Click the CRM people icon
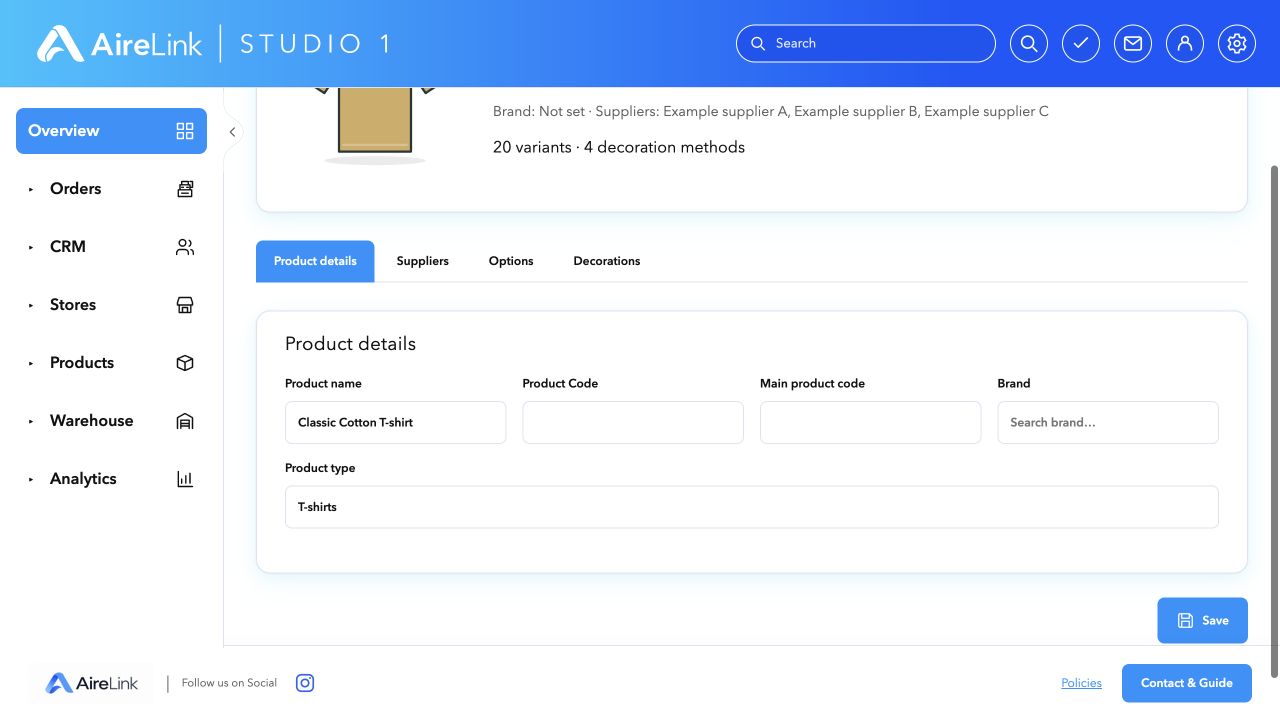 pyautogui.click(x=185, y=247)
